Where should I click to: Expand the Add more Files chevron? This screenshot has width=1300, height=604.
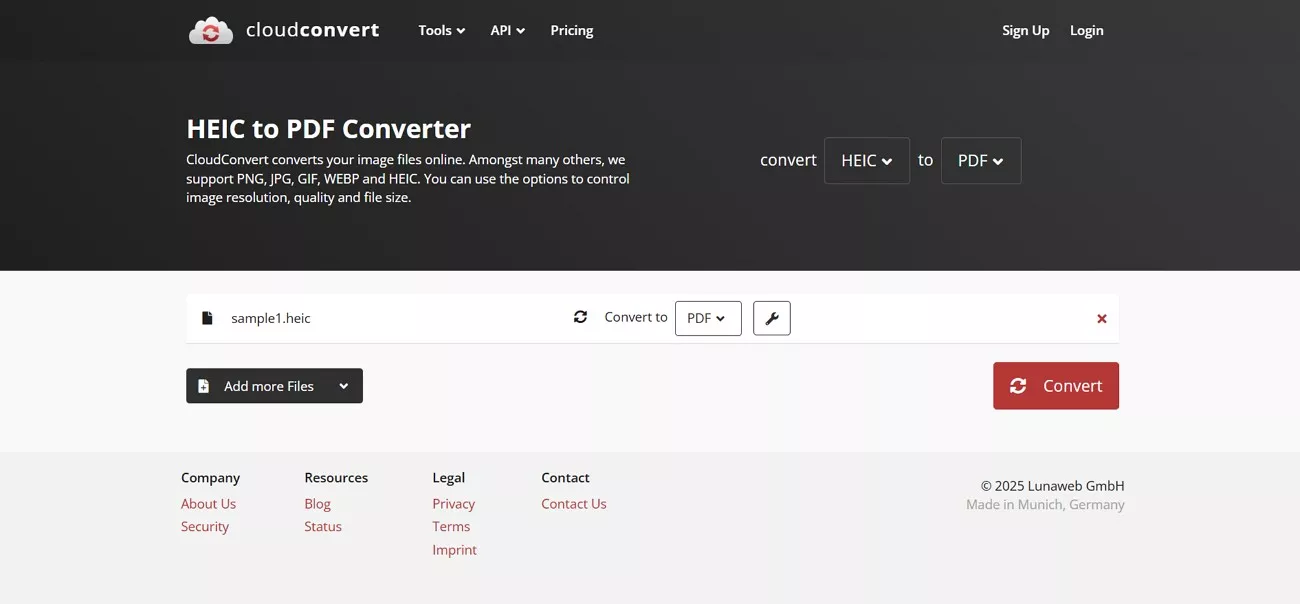point(344,385)
